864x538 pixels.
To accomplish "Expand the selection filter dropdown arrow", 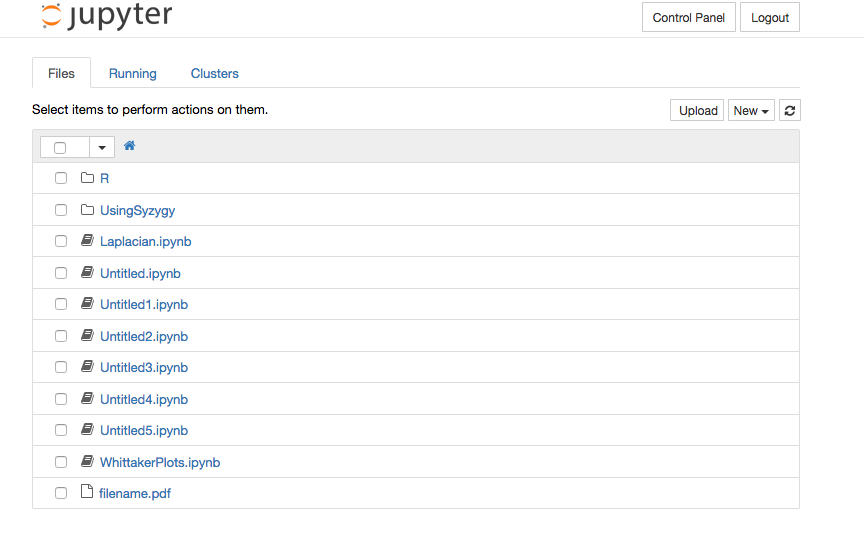I will (103, 147).
